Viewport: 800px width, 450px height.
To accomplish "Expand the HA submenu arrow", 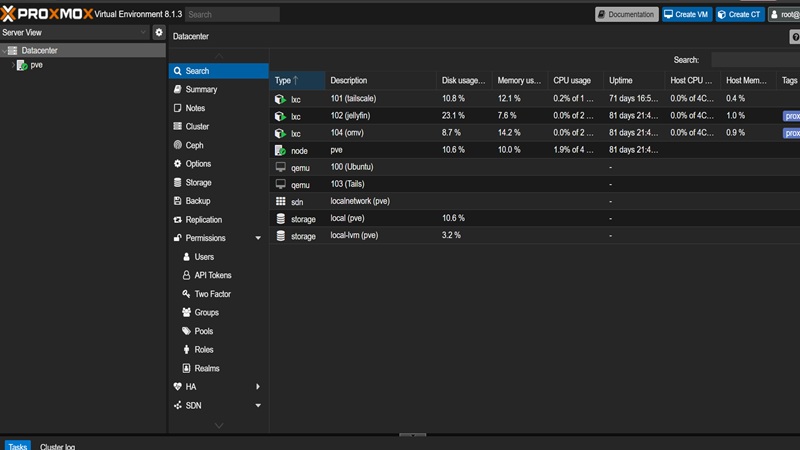I will coord(258,387).
